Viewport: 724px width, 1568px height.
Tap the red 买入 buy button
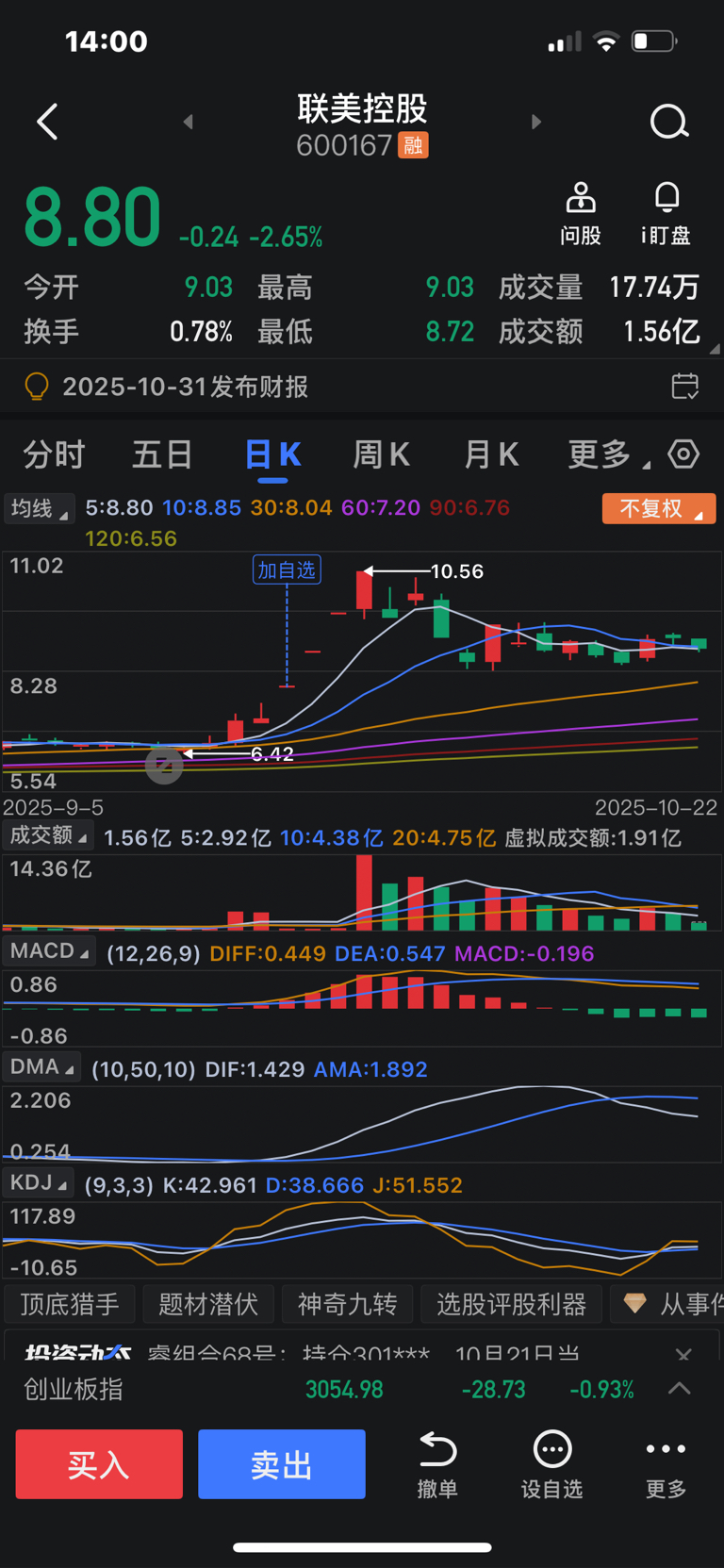(99, 1464)
